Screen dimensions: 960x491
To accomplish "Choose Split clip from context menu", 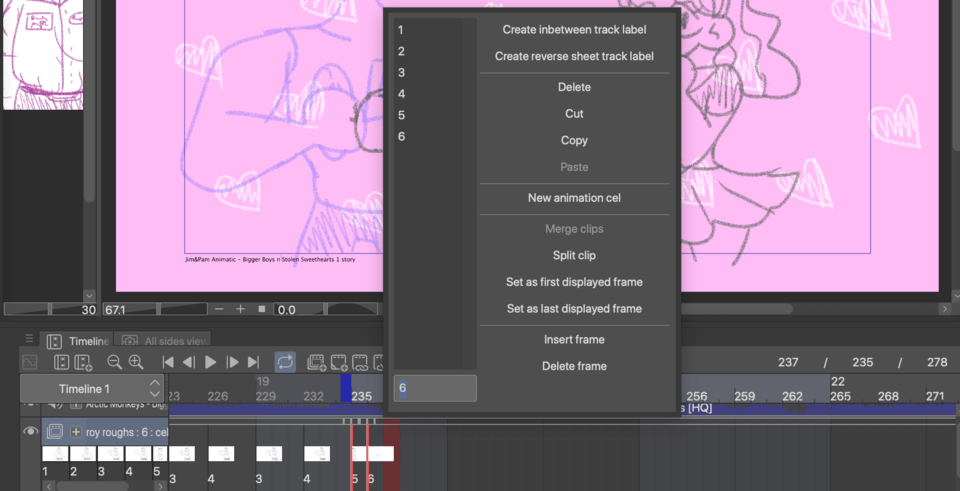I will pos(574,256).
